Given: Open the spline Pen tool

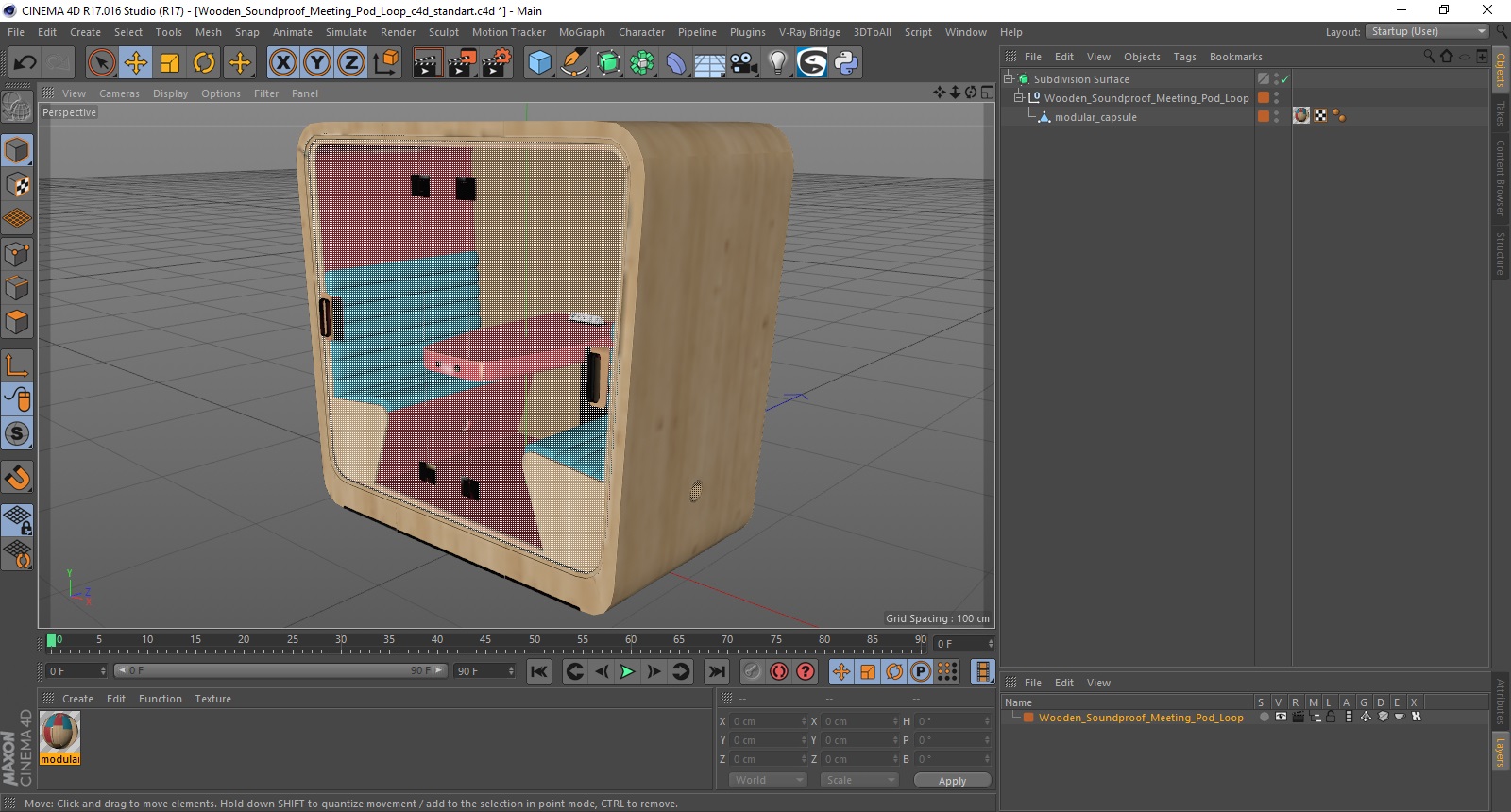Looking at the screenshot, I should tap(574, 63).
